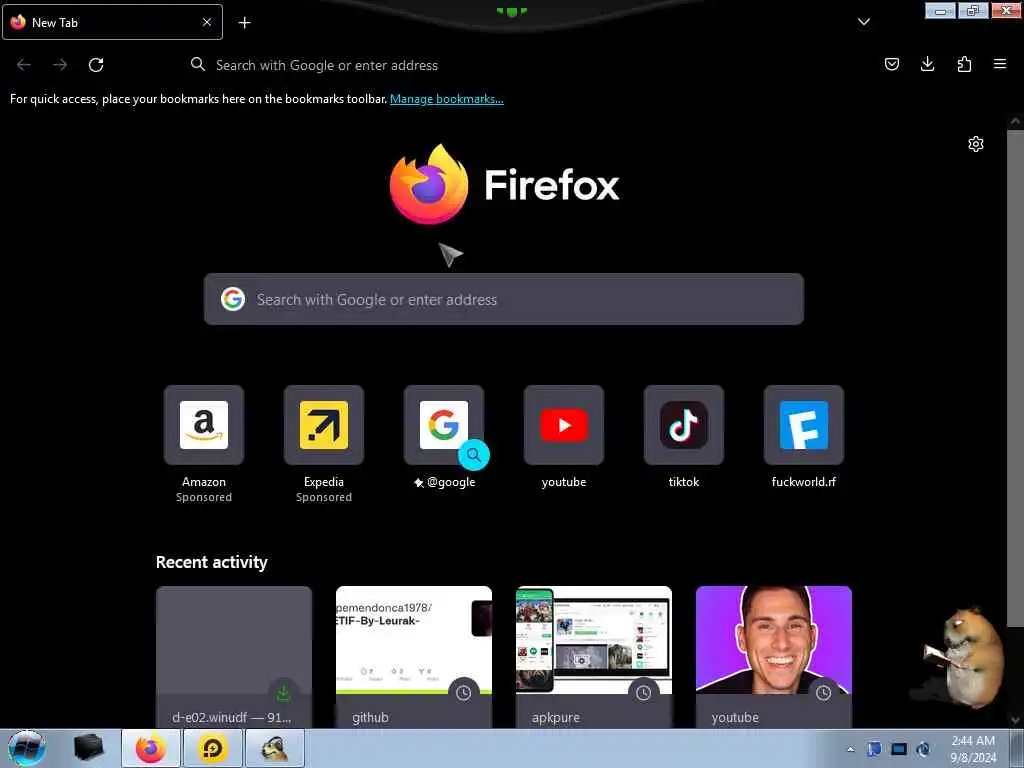Click the green download badge on d-e02 card
Image resolution: width=1024 pixels, height=768 pixels.
pos(283,693)
